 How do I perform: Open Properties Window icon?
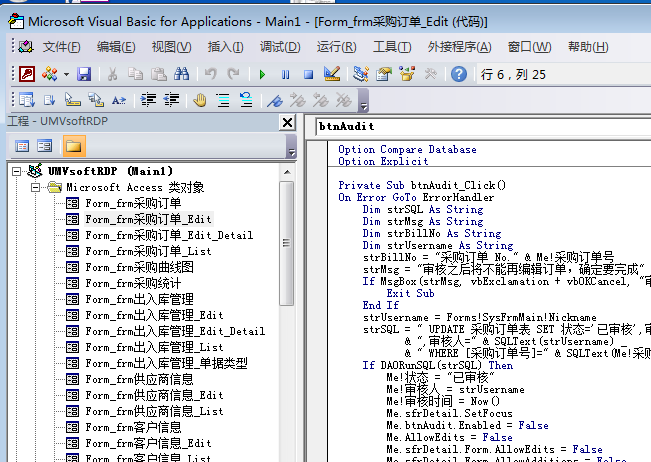coord(384,74)
